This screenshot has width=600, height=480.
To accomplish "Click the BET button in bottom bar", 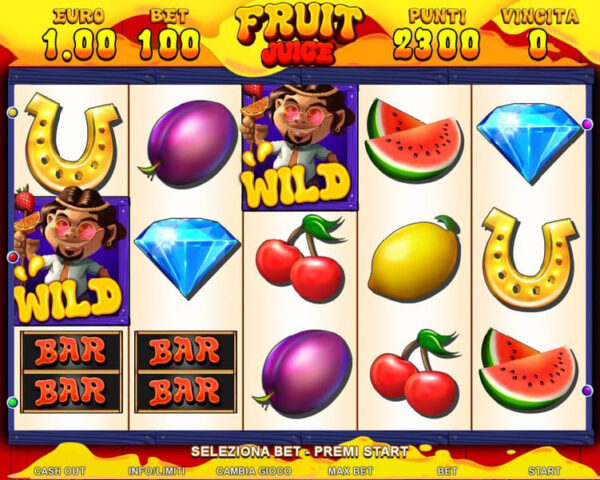I will pyautogui.click(x=447, y=471).
